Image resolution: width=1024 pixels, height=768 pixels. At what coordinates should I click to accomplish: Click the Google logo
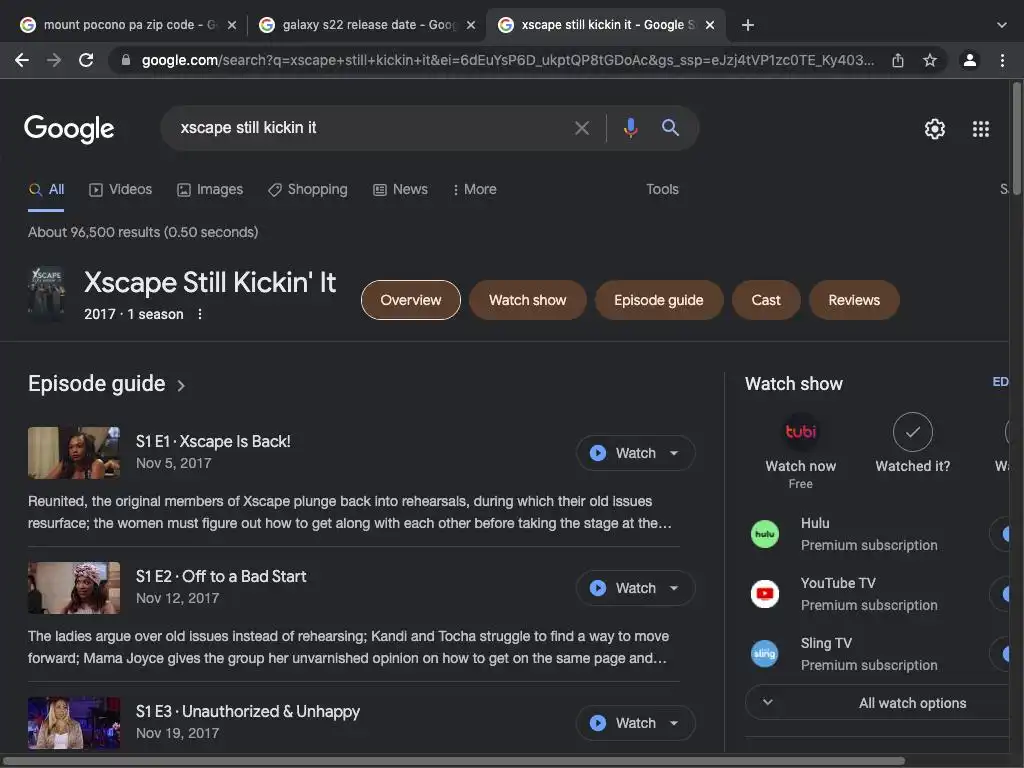(x=69, y=129)
